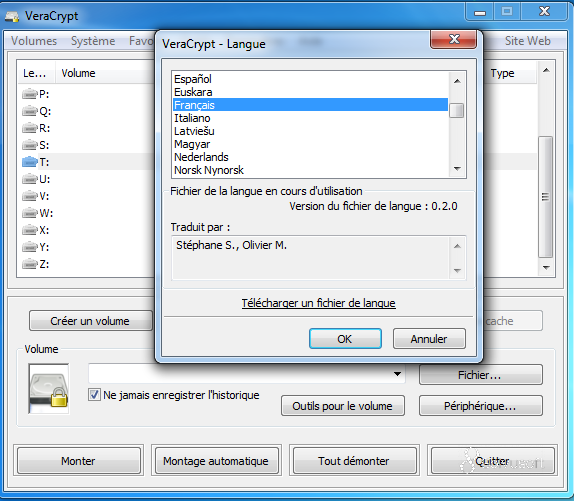
Task: Click the language list scrollbar thumb
Action: click(457, 111)
